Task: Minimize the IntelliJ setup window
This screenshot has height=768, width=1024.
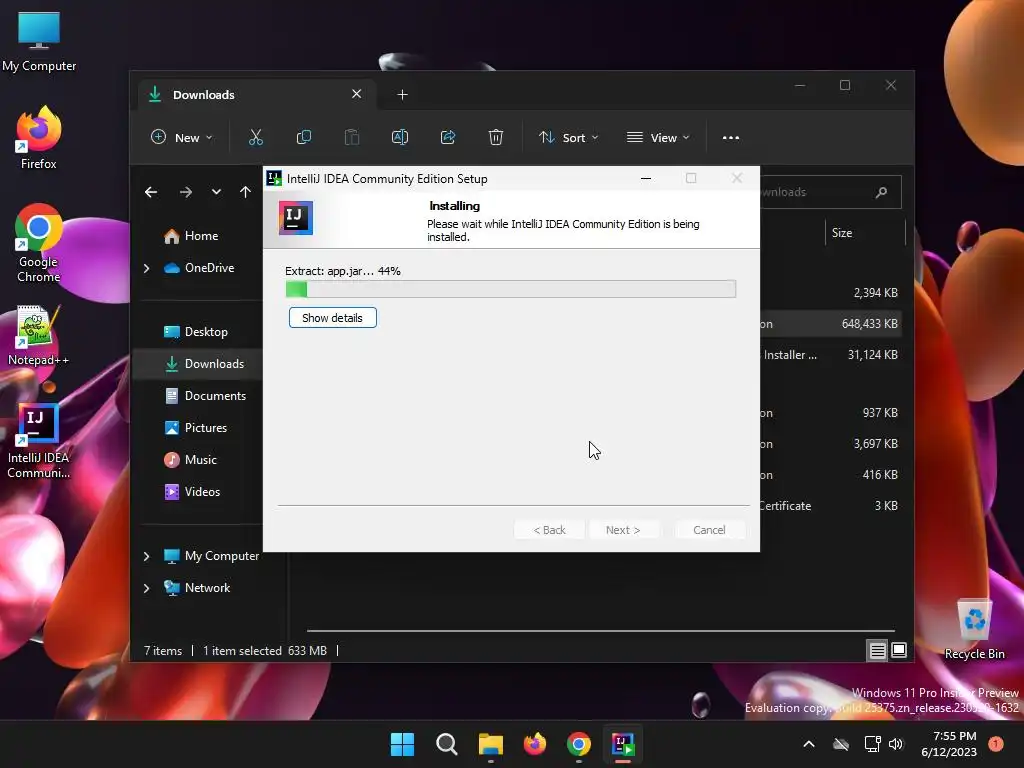Action: point(646,178)
